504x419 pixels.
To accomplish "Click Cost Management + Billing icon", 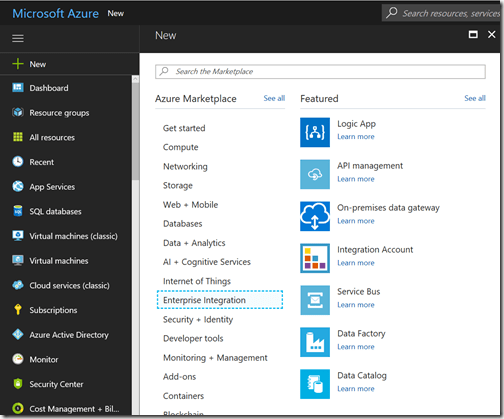I will point(18,408).
